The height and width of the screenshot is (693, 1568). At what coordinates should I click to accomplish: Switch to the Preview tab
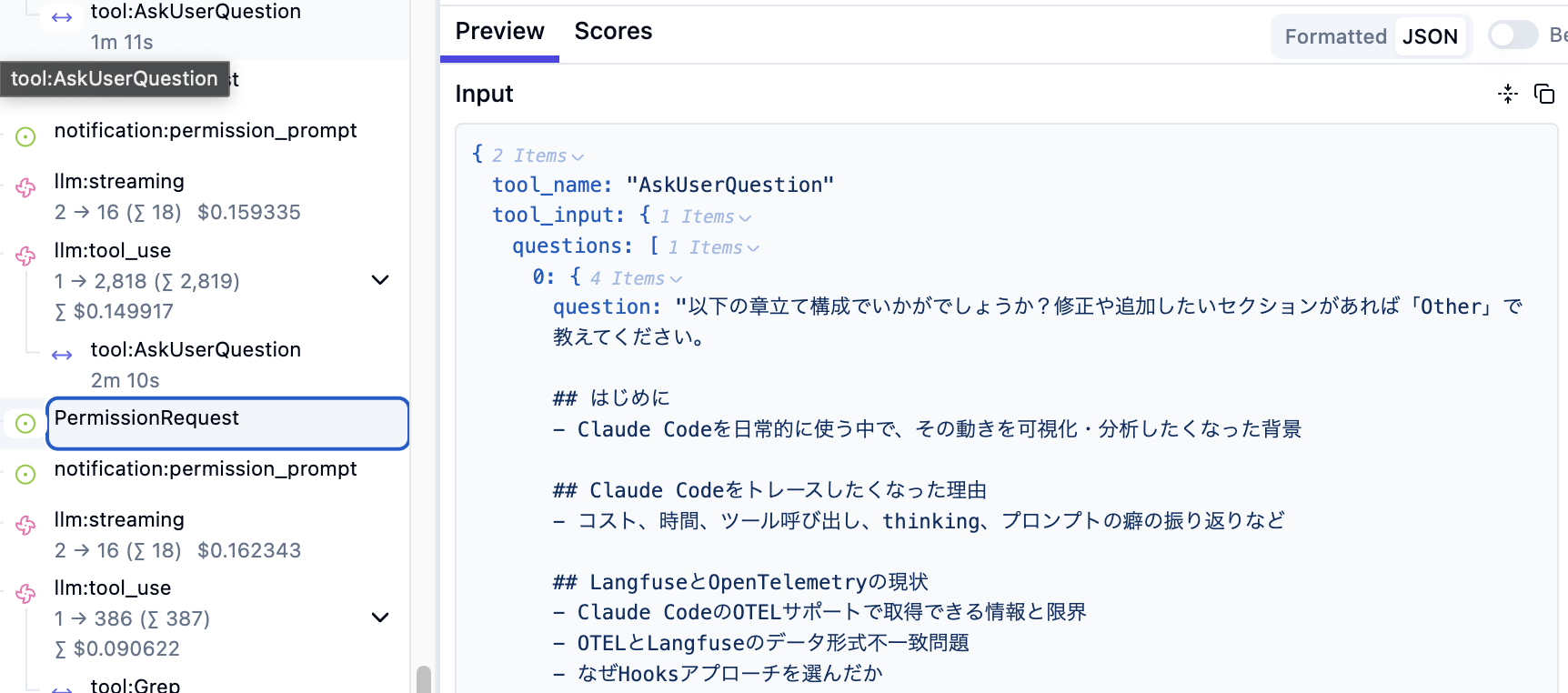[x=499, y=31]
